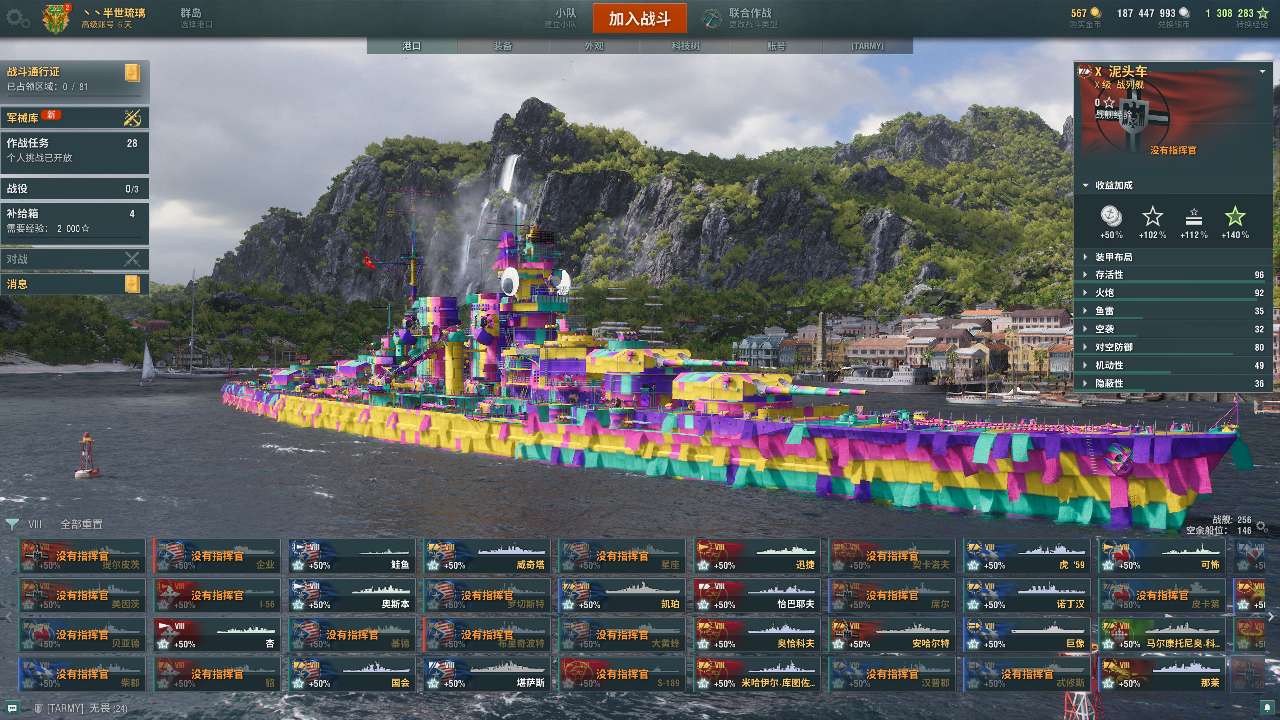Expand the 鱼雷 torpedoes stat
The height and width of the screenshot is (720, 1280).
[1173, 311]
